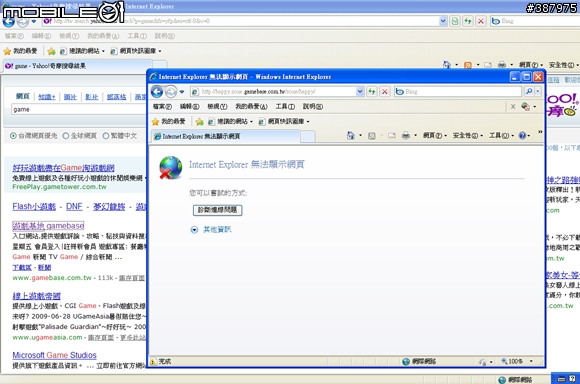Screen dimensions: 580x384
Task: Open zoom dropdown arrow in front status bar
Action: click(531, 361)
